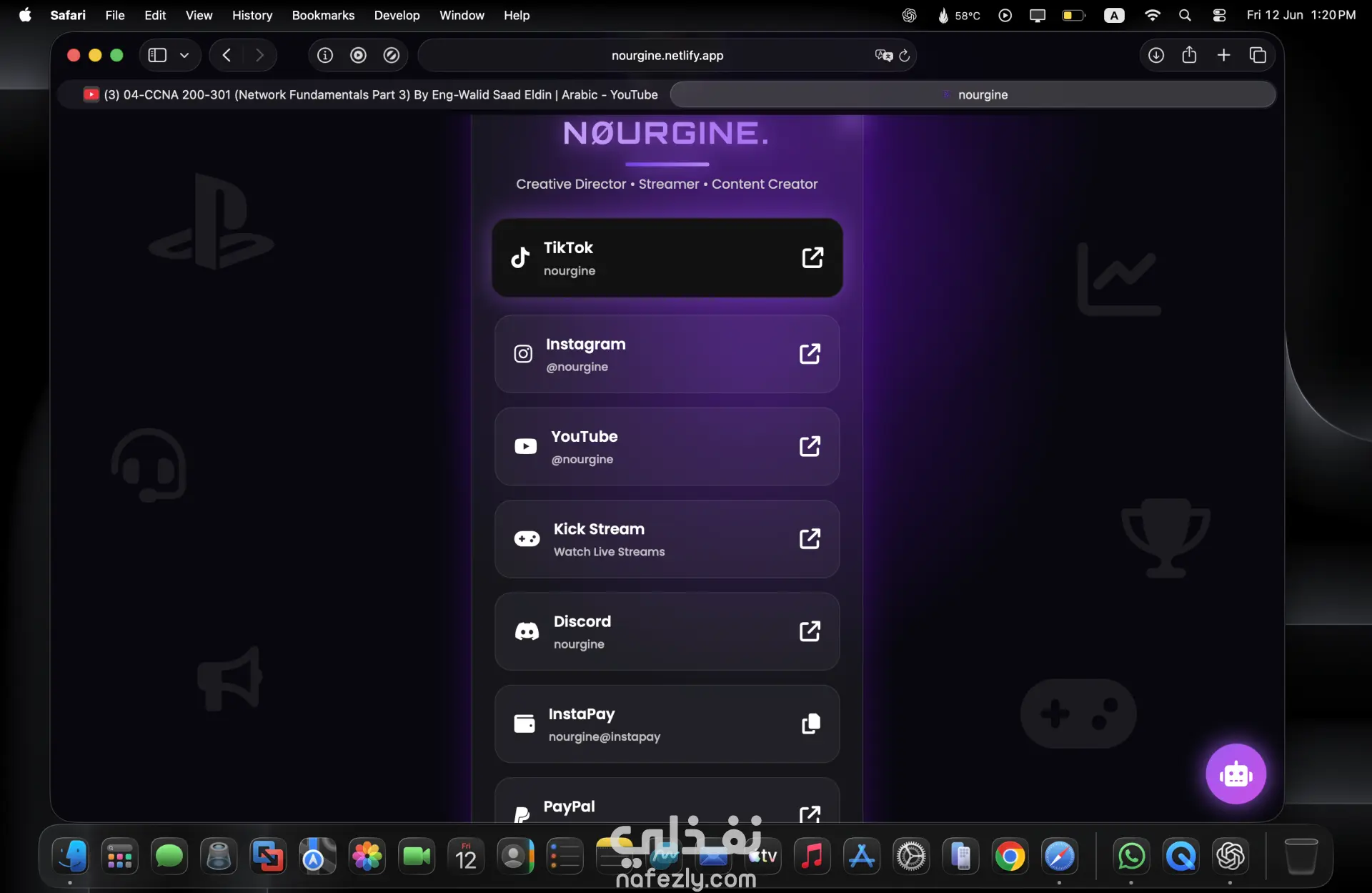Viewport: 1372px width, 893px height.
Task: Open System Settings from the Dock
Action: pyautogui.click(x=911, y=856)
